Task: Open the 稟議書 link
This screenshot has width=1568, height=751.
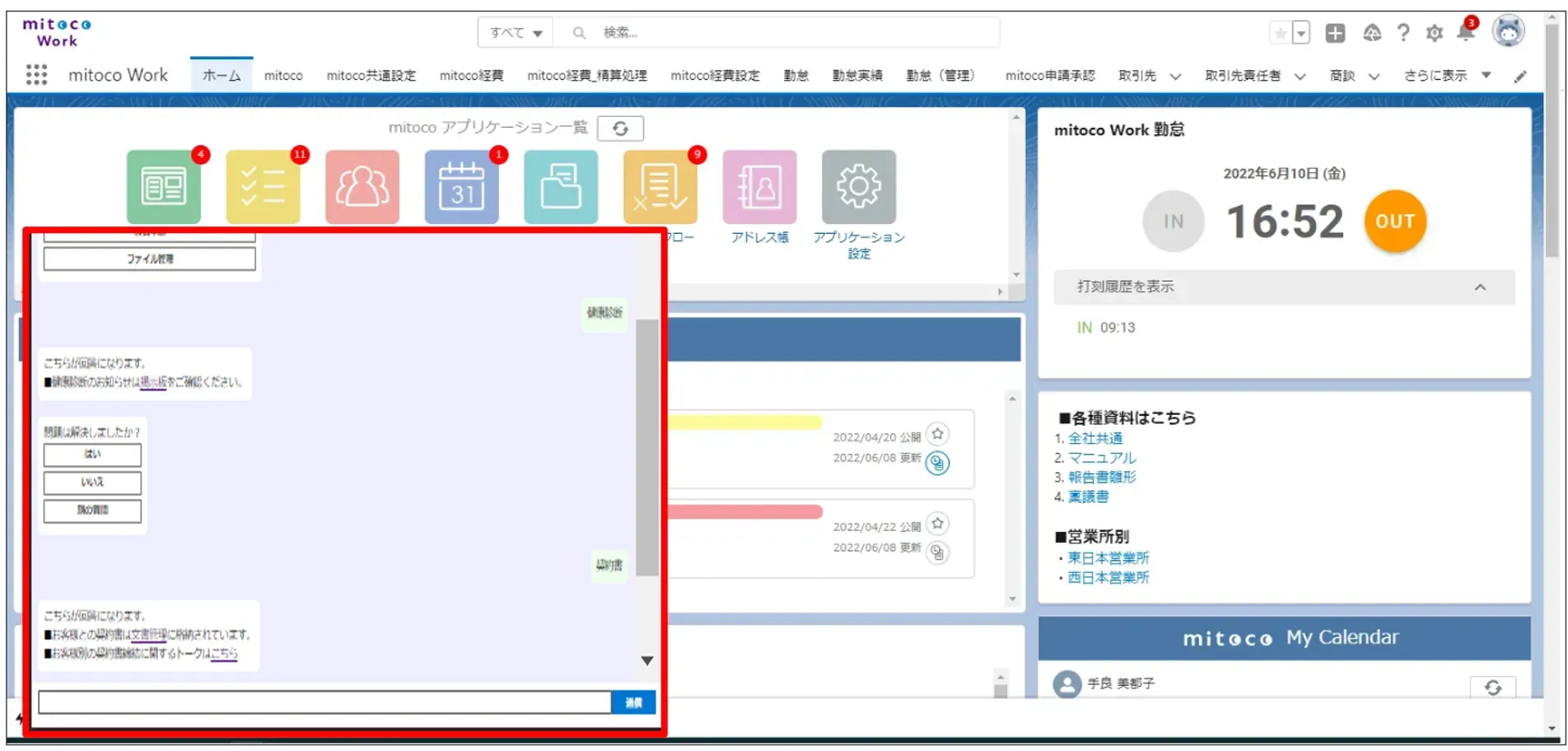Action: point(1089,497)
